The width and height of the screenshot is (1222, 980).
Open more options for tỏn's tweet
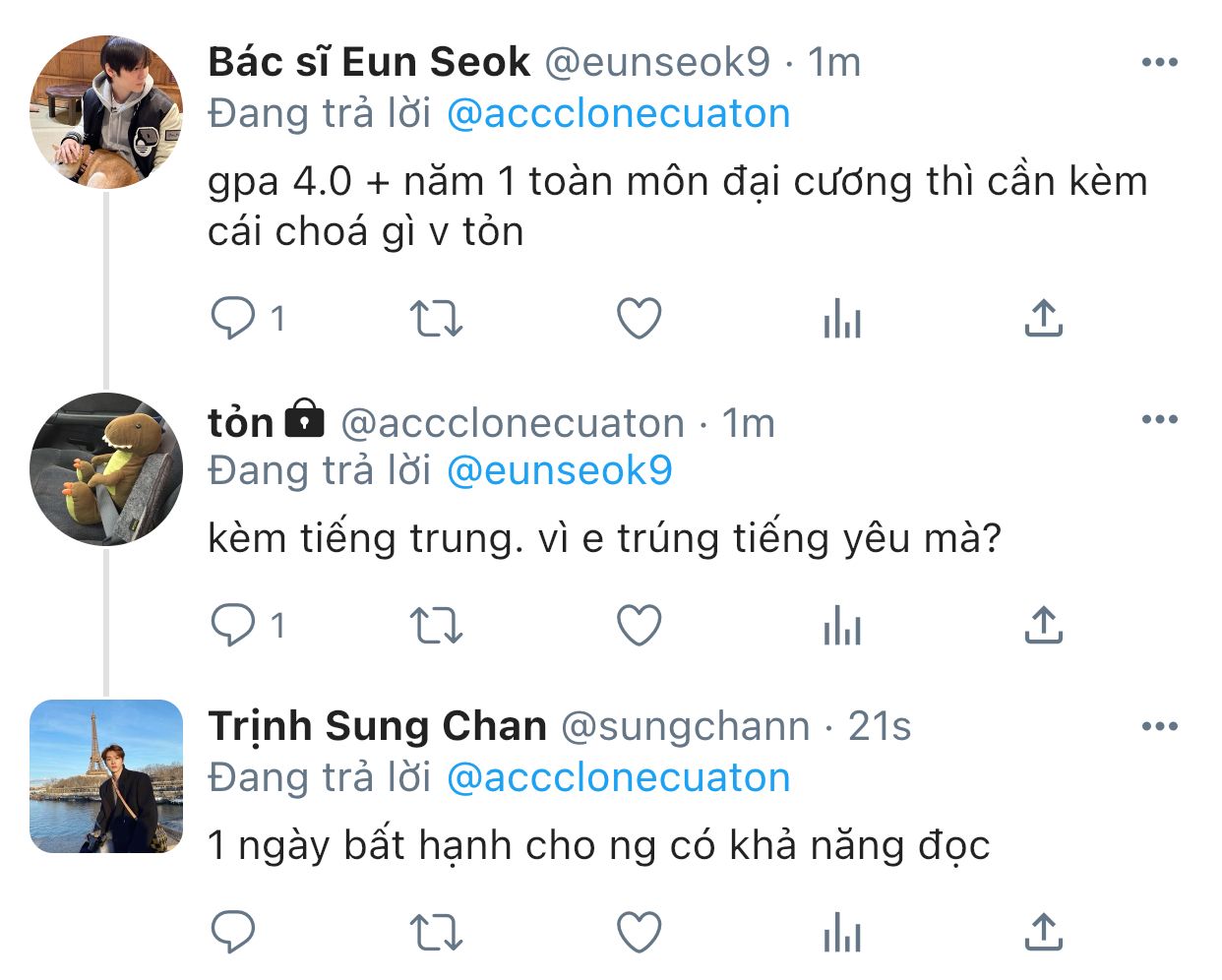(1159, 420)
